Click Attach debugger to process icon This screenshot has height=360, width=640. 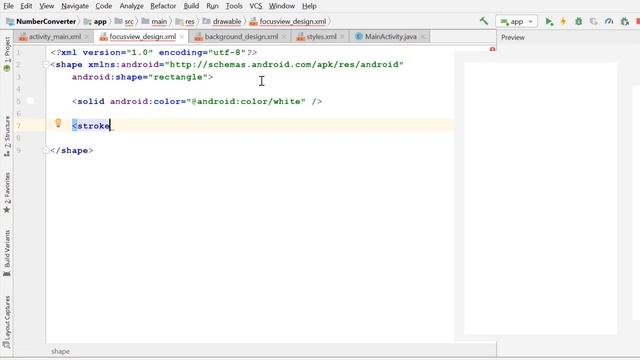(x=624, y=22)
